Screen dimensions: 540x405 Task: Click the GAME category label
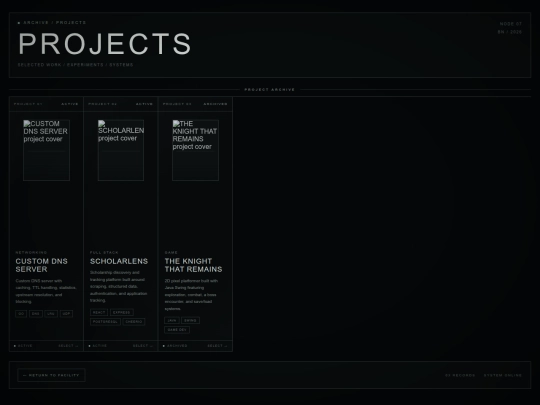171,252
